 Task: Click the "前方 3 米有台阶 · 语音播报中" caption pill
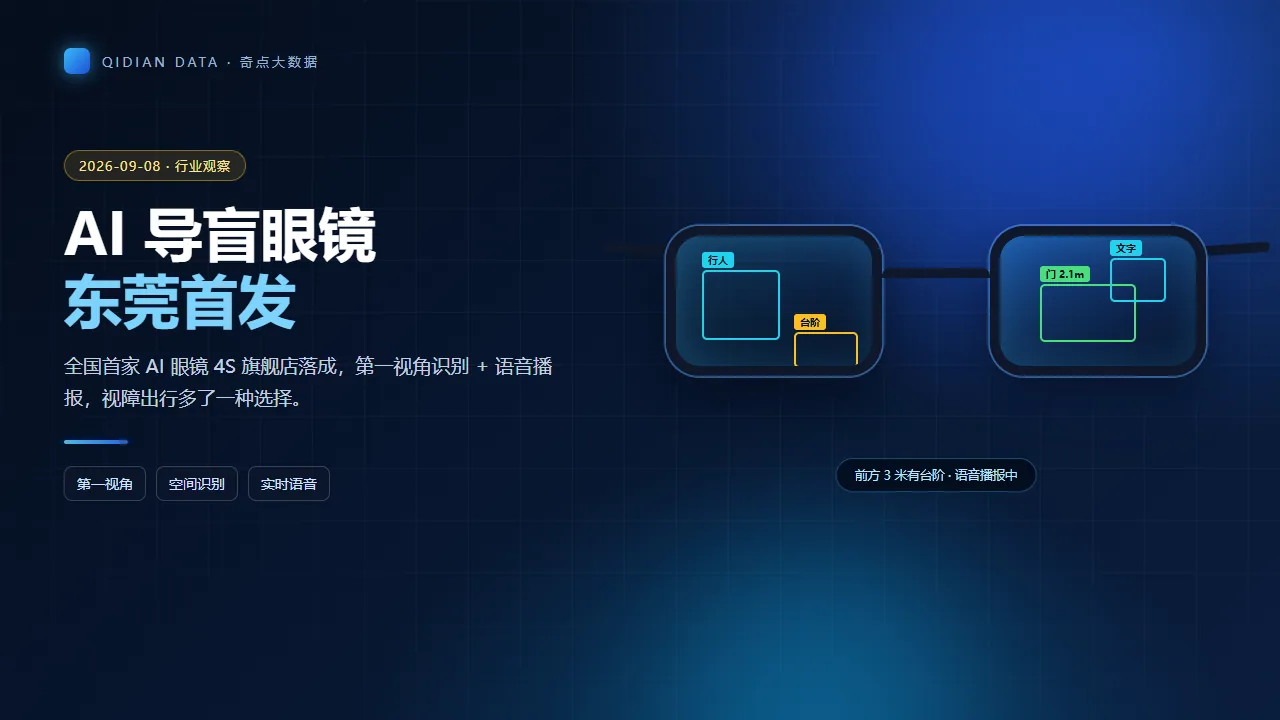click(x=936, y=475)
